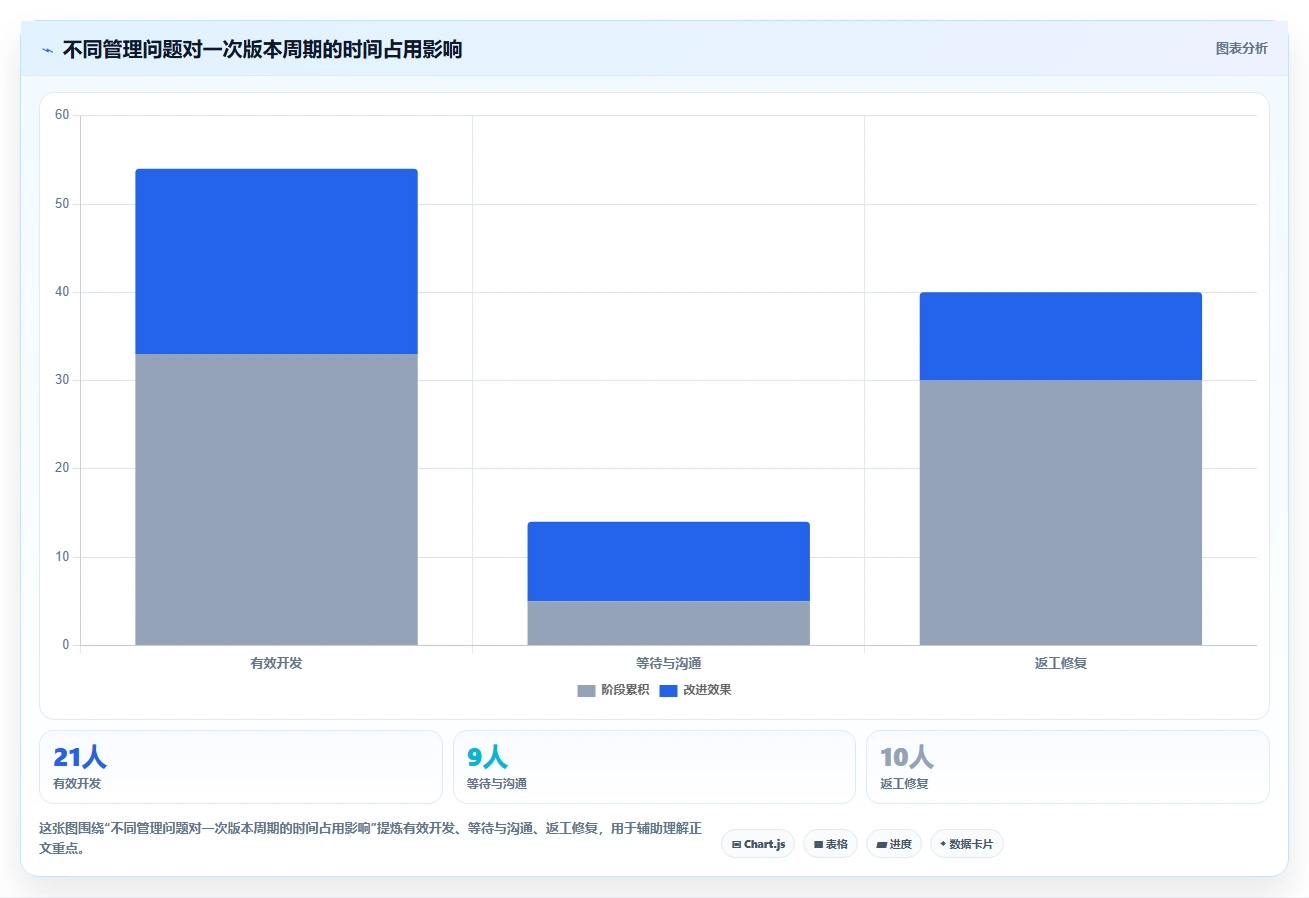Select the blue segment of the 有效开发 bar
The image size is (1309, 898).
276,261
